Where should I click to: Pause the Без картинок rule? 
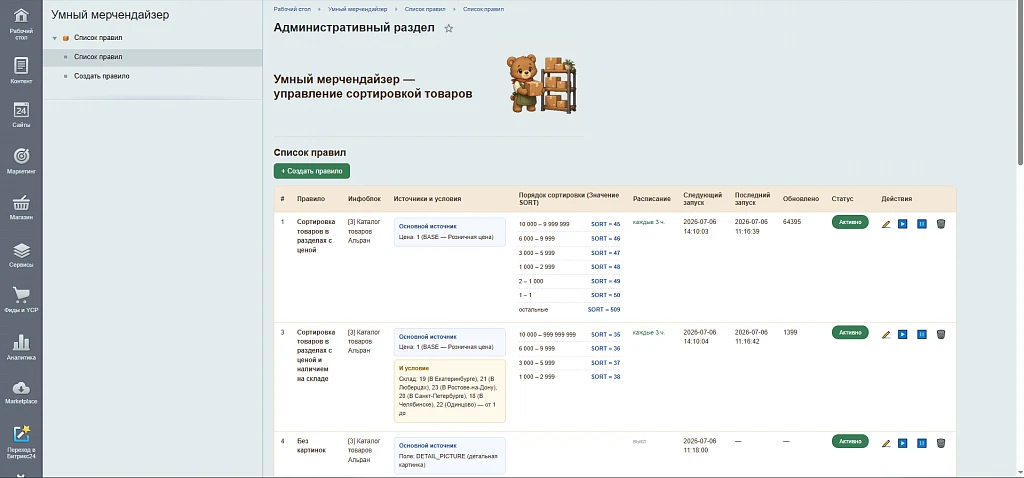921,443
